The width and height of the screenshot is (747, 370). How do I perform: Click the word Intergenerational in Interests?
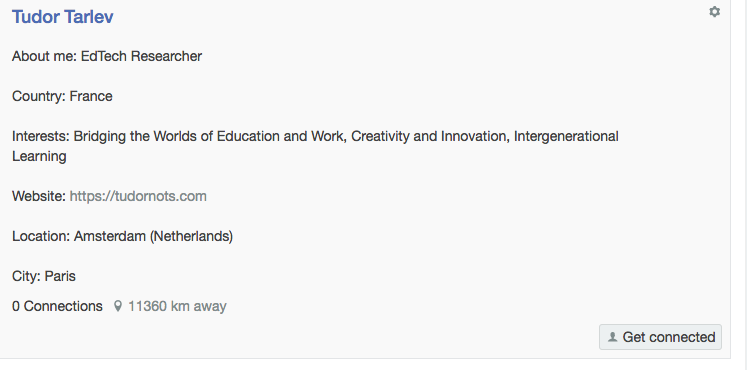point(566,136)
